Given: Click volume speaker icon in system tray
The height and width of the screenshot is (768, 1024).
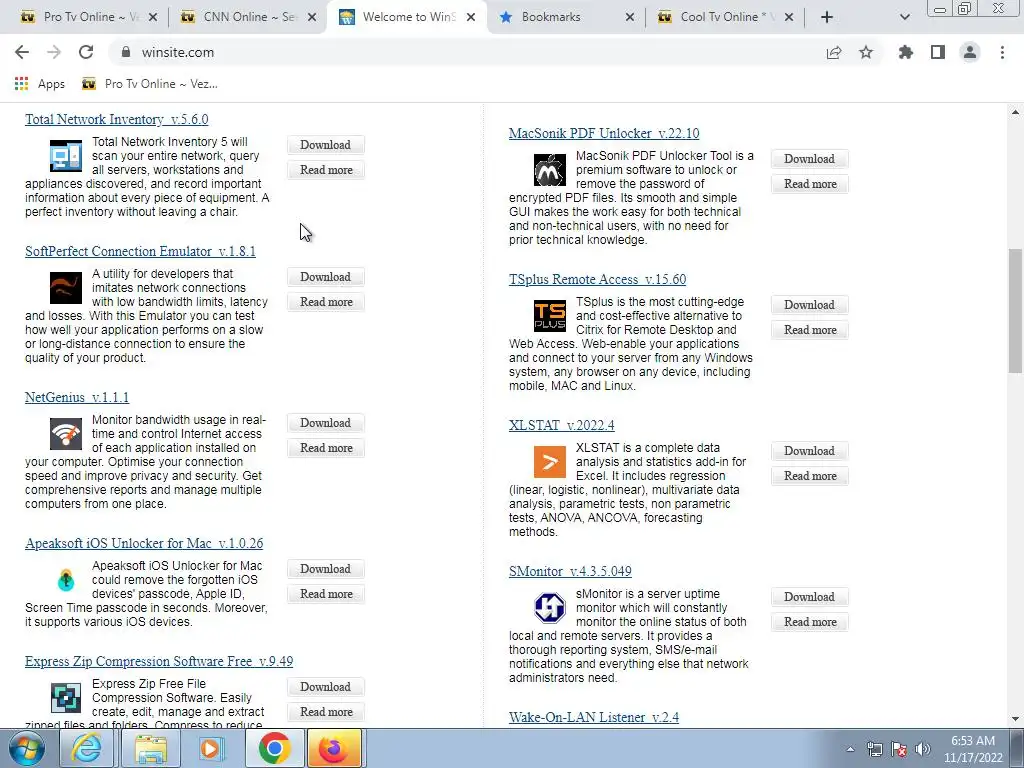Looking at the screenshot, I should coord(923,749).
